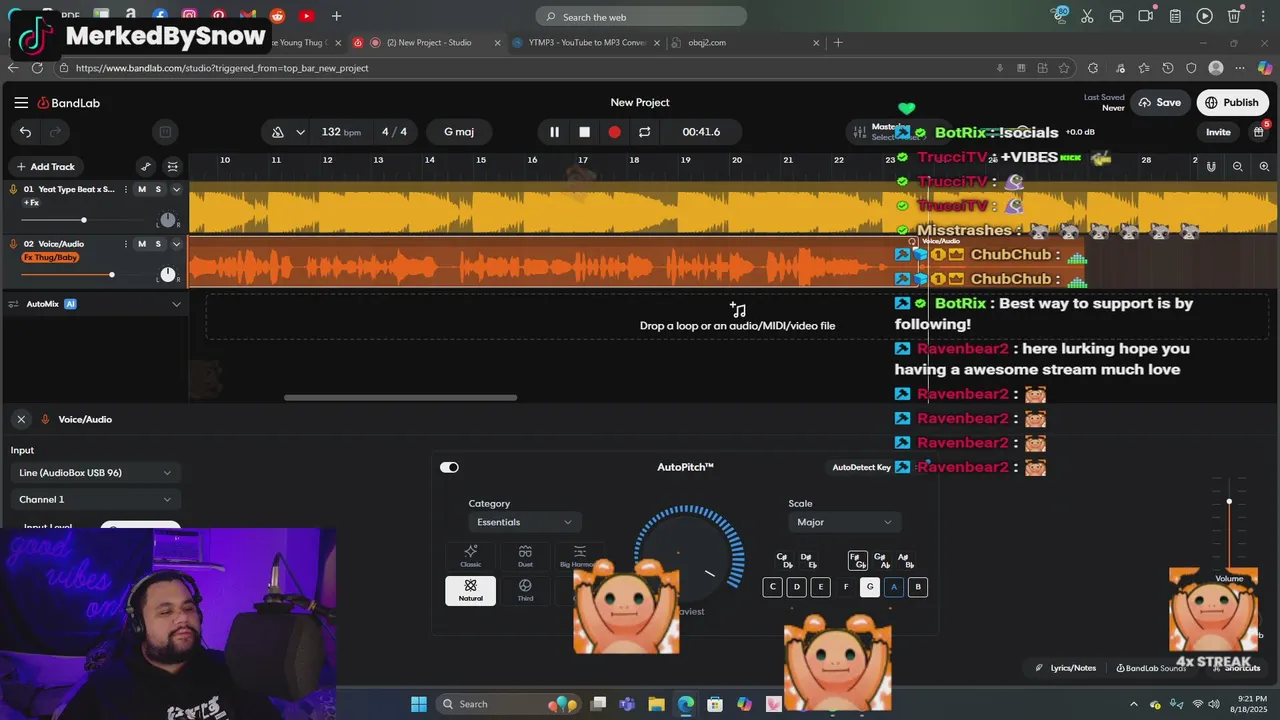
Task: Open the BandLab hamburger menu
Action: pyautogui.click(x=21, y=102)
